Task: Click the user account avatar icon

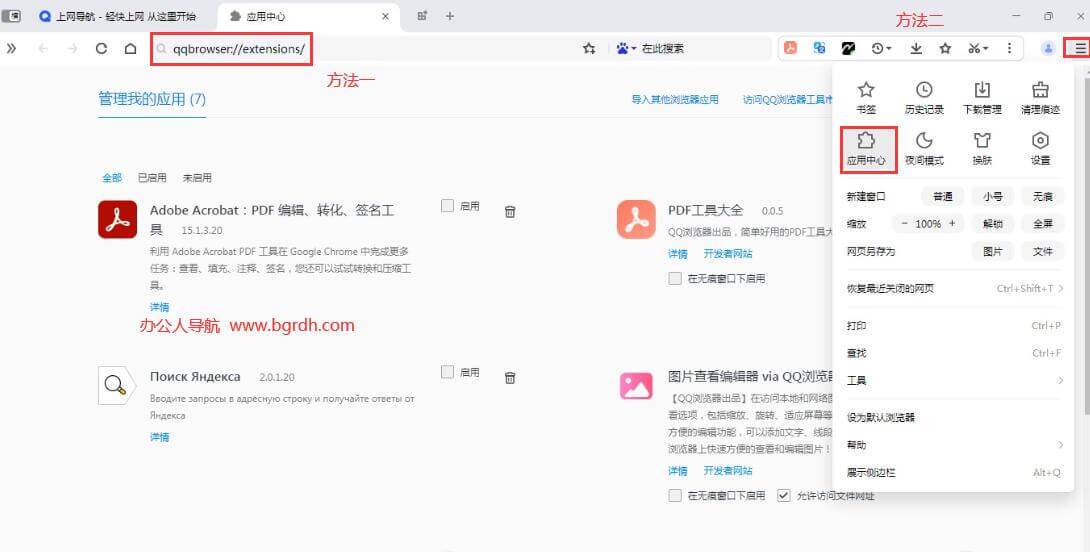Action: pyautogui.click(x=1048, y=48)
